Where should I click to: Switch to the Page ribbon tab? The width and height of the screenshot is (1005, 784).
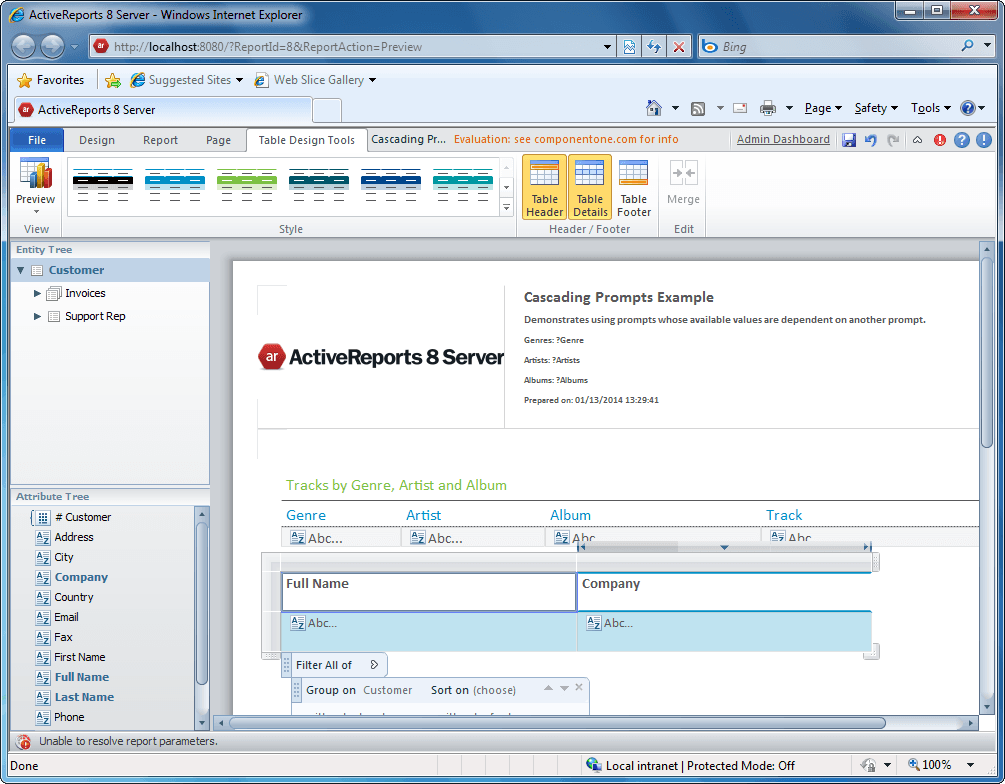[x=218, y=140]
